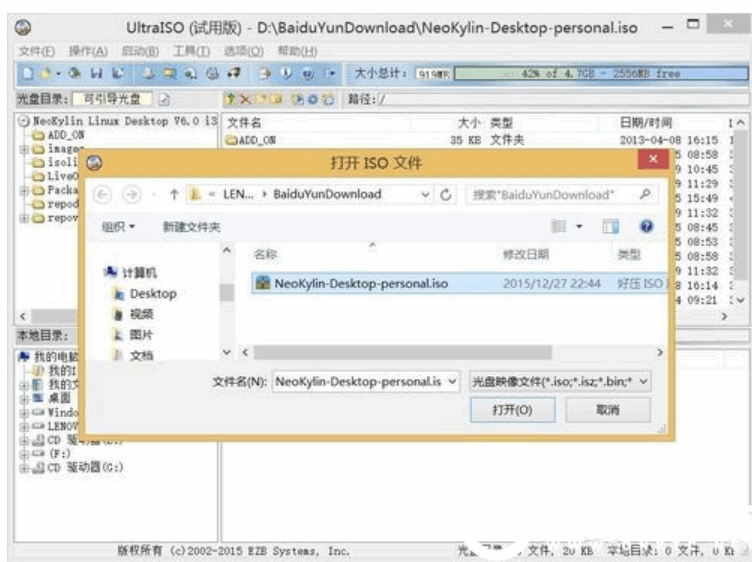Click the view mode icon in dialog
Image resolution: width=752 pixels, height=562 pixels.
coord(559,226)
